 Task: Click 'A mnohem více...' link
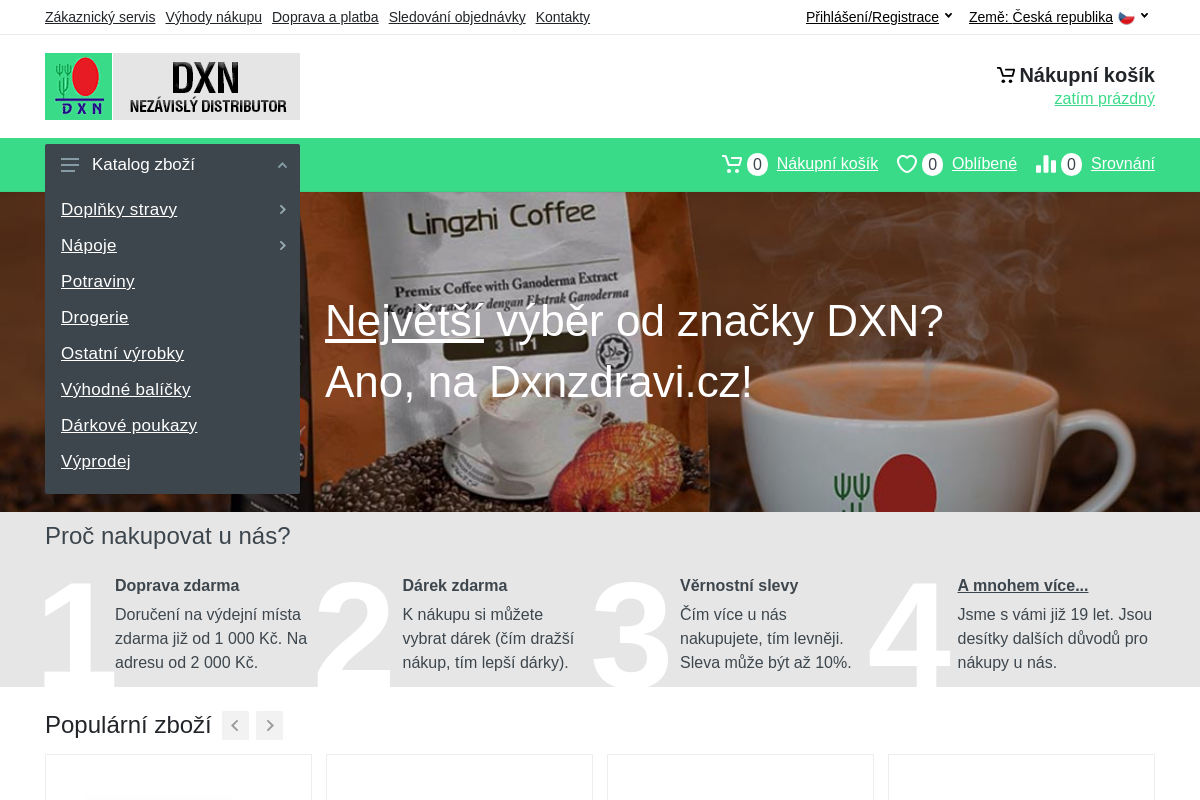point(1023,586)
